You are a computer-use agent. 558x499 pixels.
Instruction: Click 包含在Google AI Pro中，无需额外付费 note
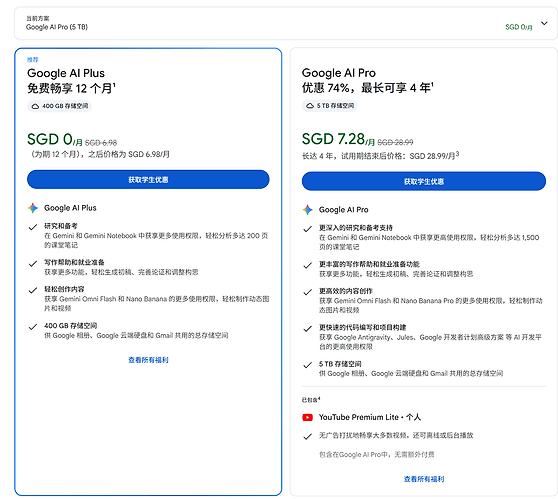377,455
